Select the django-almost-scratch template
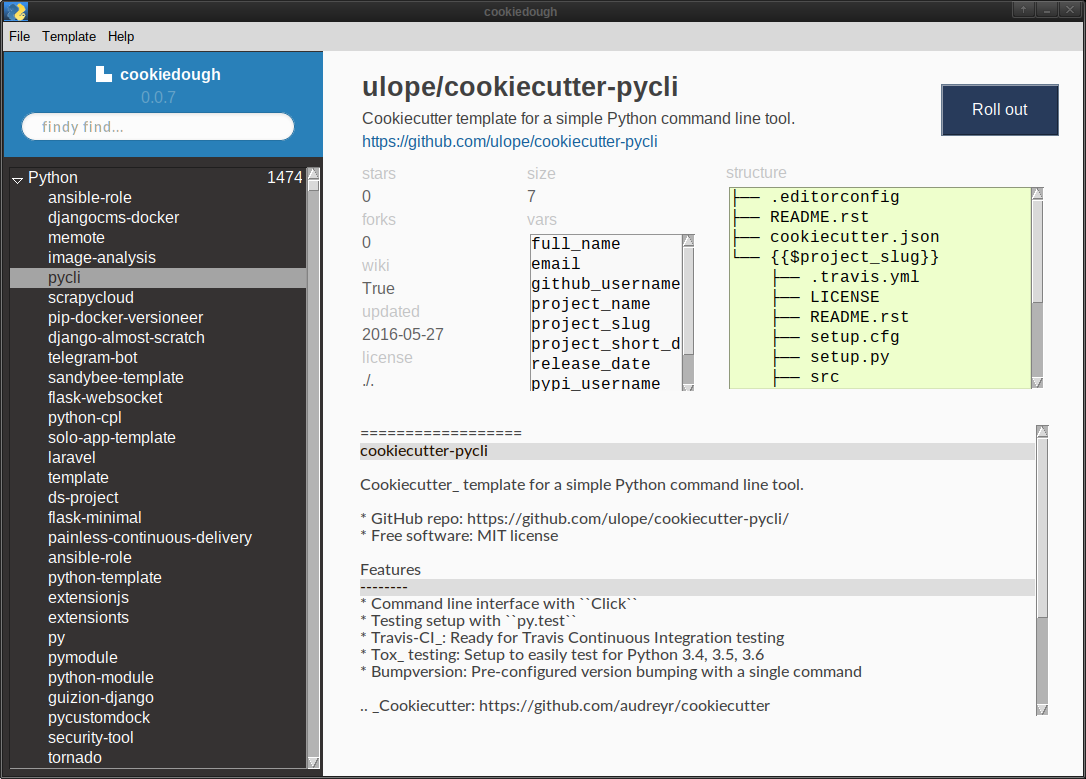The image size is (1086, 779). (x=126, y=338)
